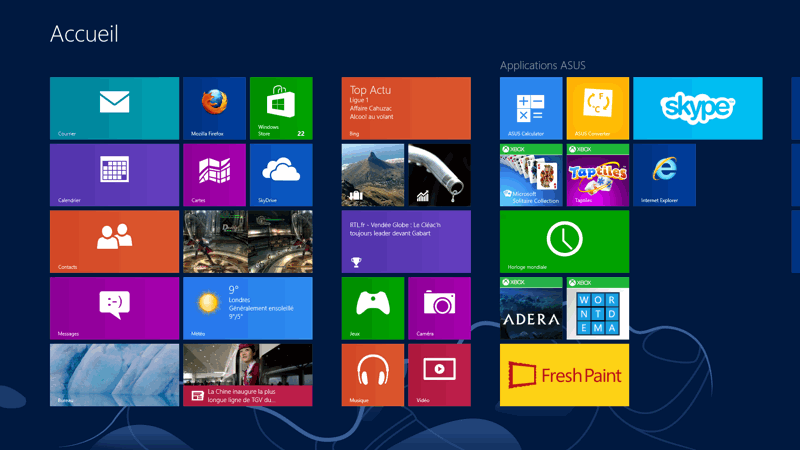
Task: Open the Caméra tile
Action: point(439,308)
